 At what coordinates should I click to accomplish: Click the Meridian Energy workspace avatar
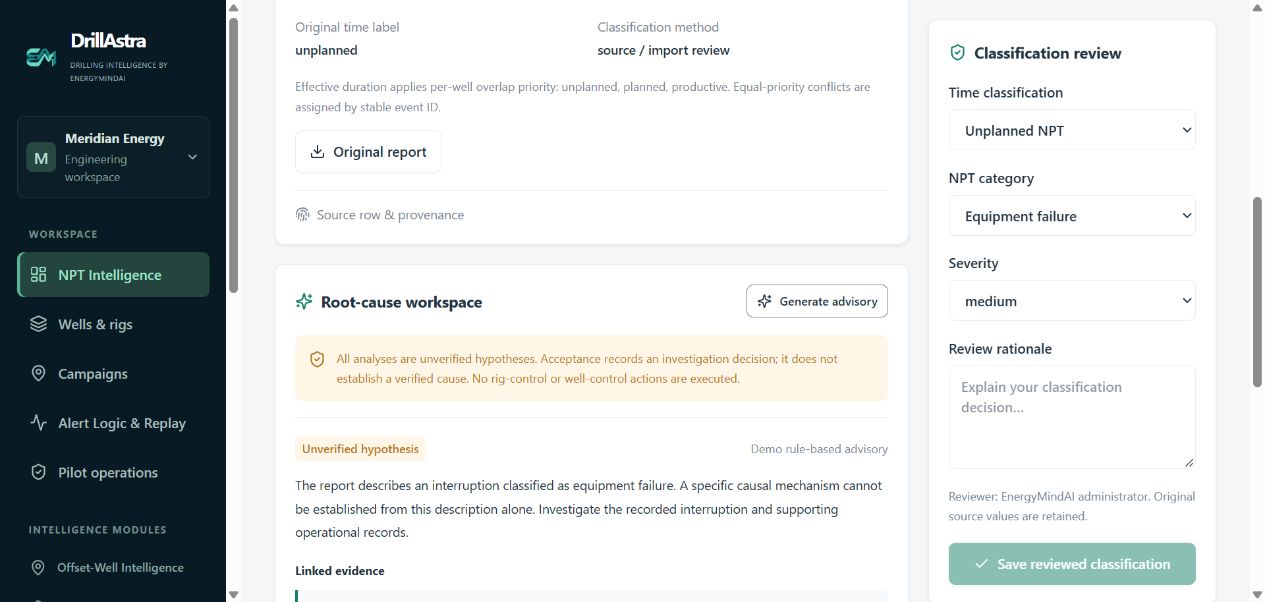click(x=41, y=158)
